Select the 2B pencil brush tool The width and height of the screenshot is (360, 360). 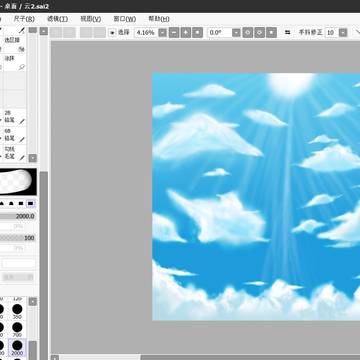click(13, 117)
